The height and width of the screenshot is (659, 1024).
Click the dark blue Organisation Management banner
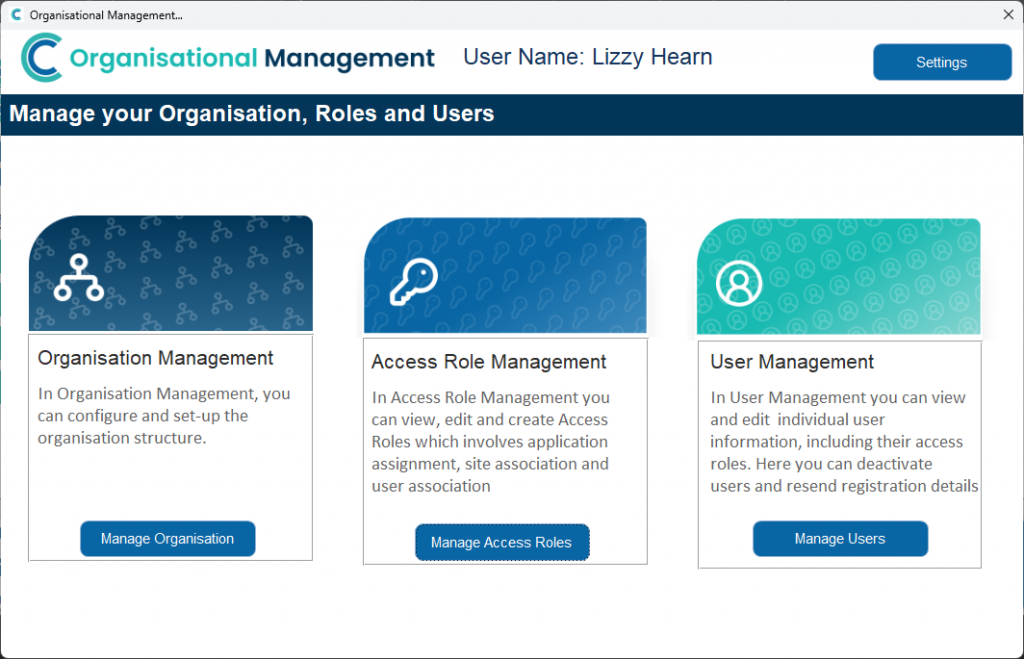[x=170, y=274]
